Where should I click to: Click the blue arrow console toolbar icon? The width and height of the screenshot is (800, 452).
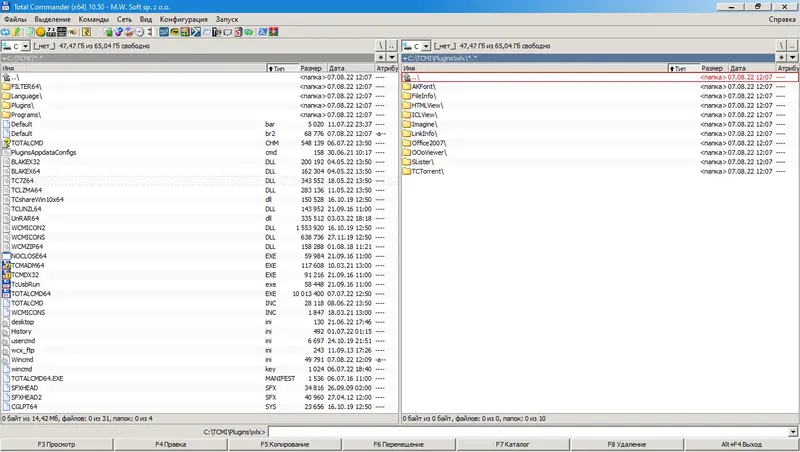point(196,32)
